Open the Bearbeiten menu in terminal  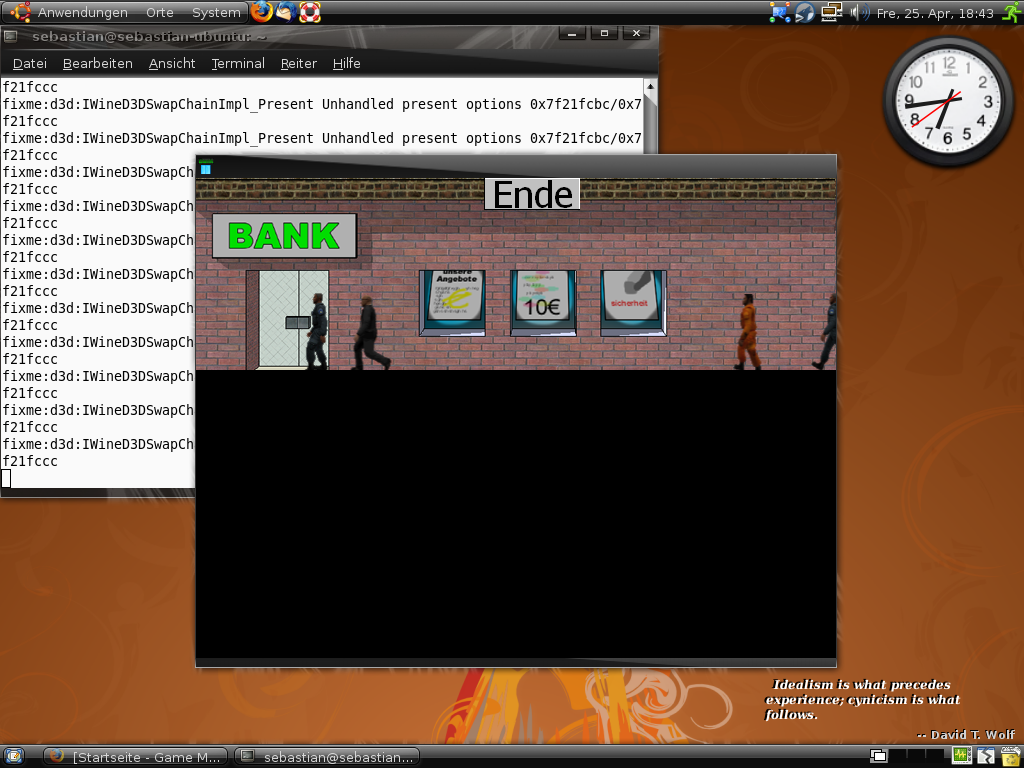coord(97,63)
